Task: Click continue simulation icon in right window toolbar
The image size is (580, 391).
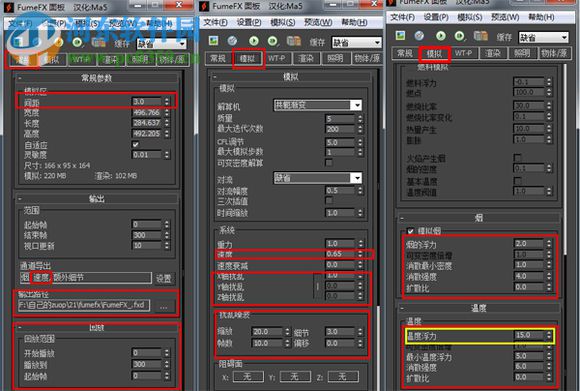Action: pos(460,36)
